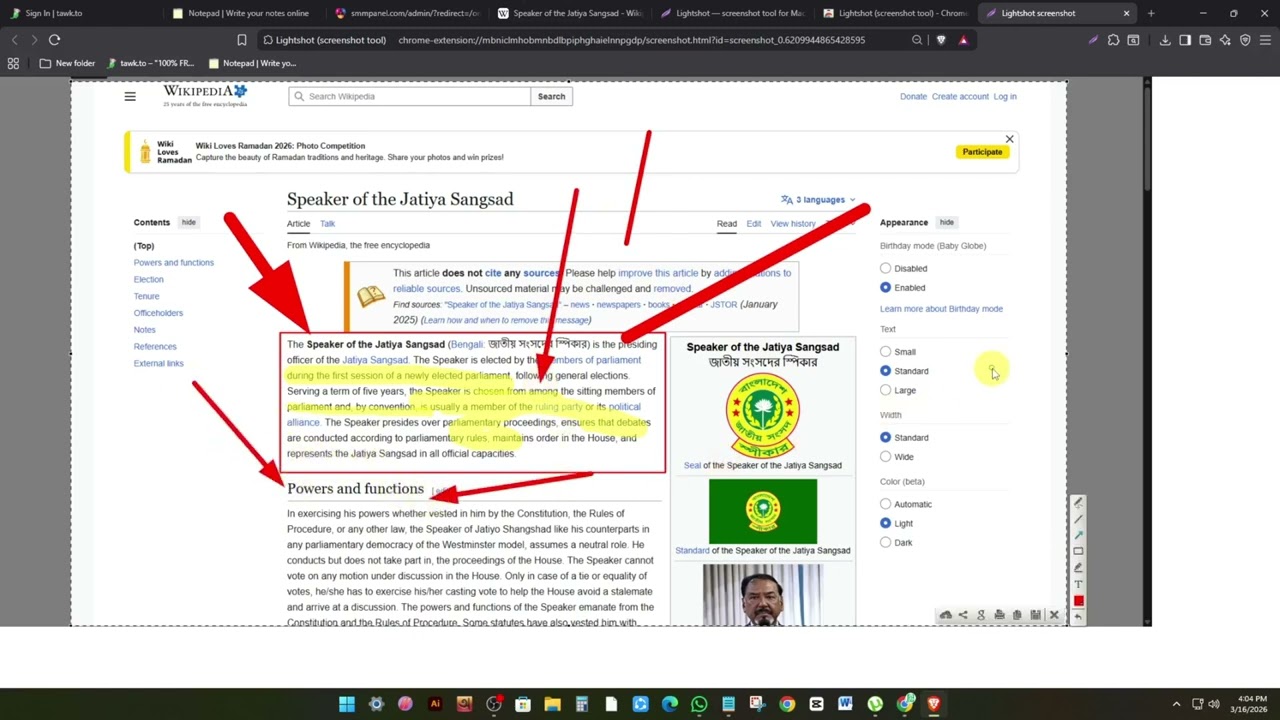Switch to the Talk tab
Screen dimensions: 1280x720
[327, 224]
